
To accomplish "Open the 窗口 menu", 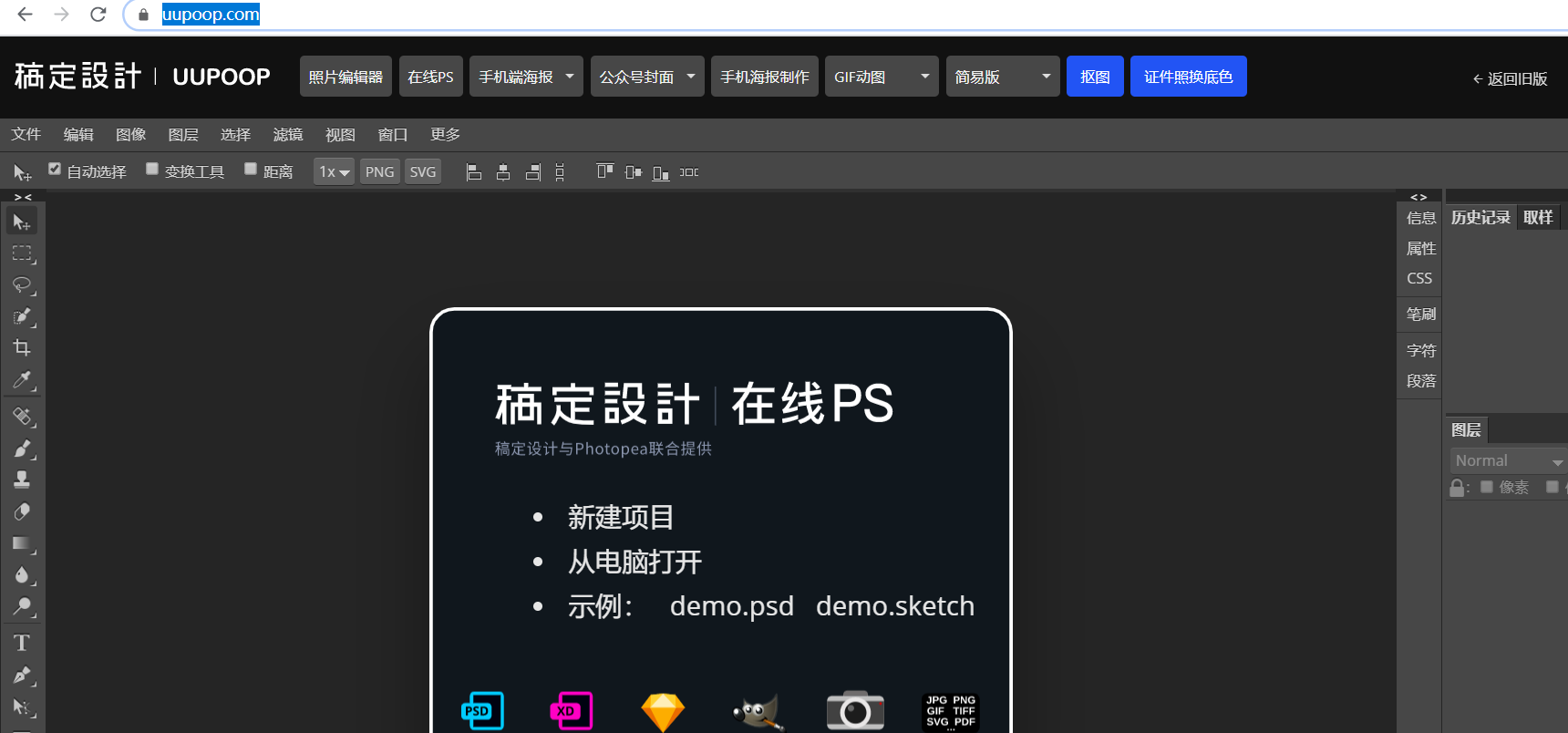I will coord(393,134).
